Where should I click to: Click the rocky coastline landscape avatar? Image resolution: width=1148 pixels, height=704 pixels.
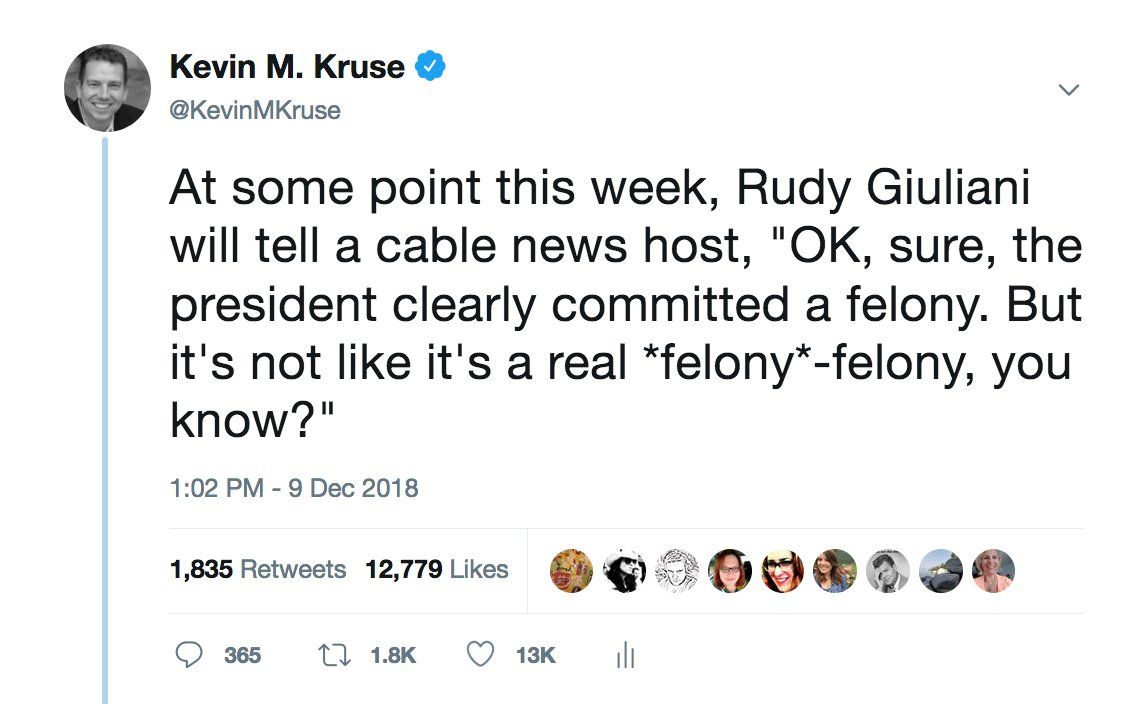click(940, 571)
